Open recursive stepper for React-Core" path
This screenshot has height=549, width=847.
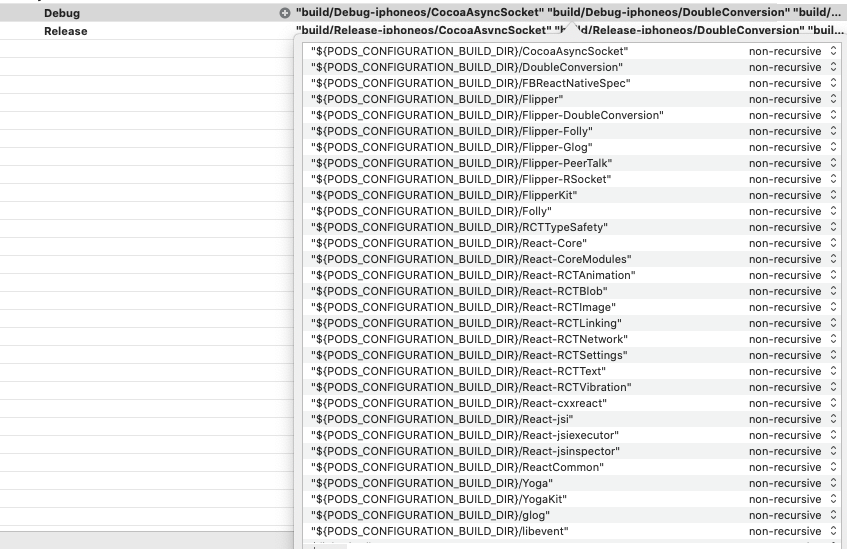(833, 243)
